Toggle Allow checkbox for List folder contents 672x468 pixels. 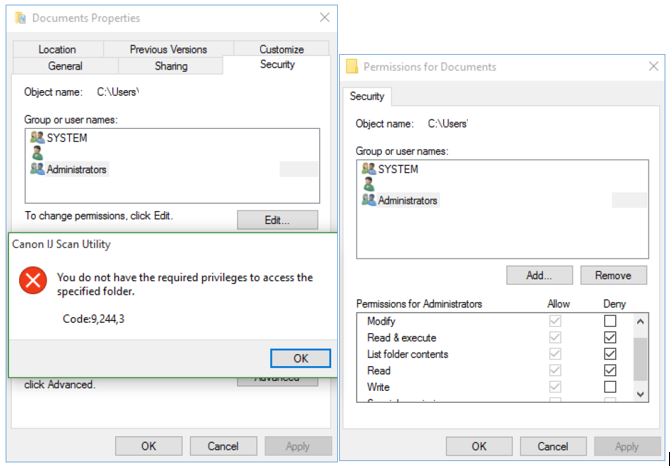pos(555,354)
